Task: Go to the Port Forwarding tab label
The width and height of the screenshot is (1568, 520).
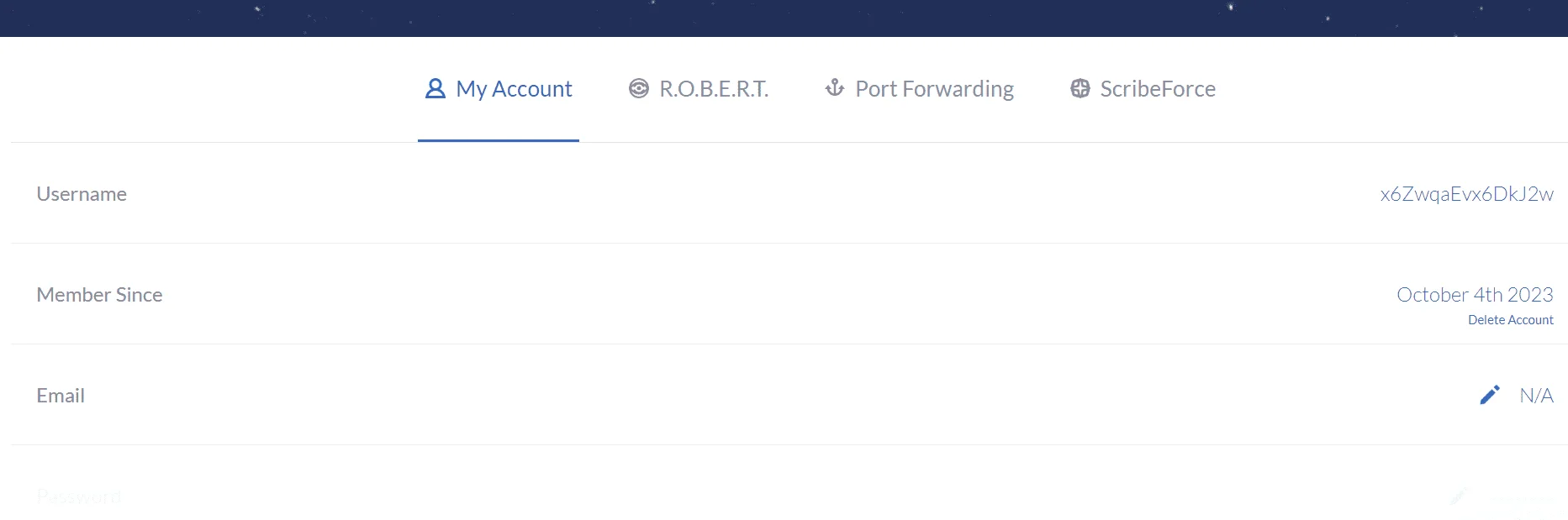Action: coord(934,89)
